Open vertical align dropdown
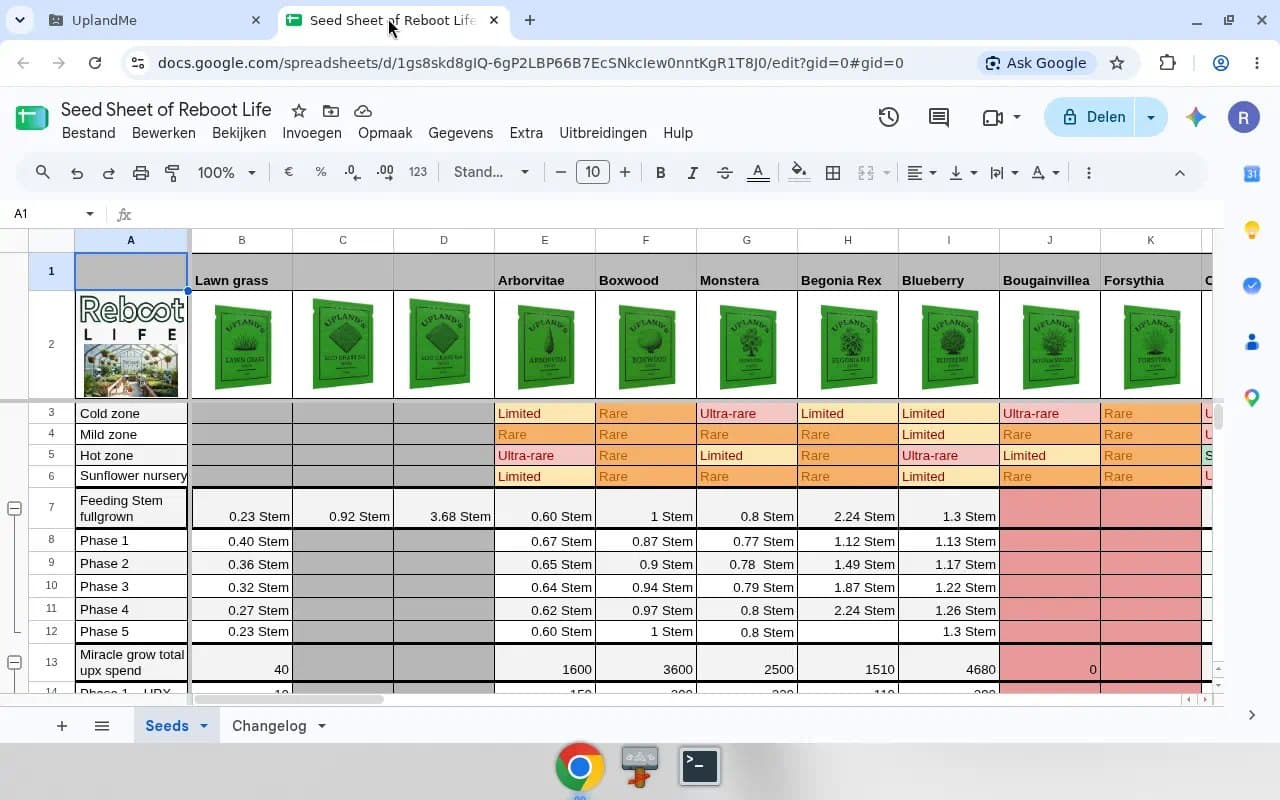 point(962,173)
